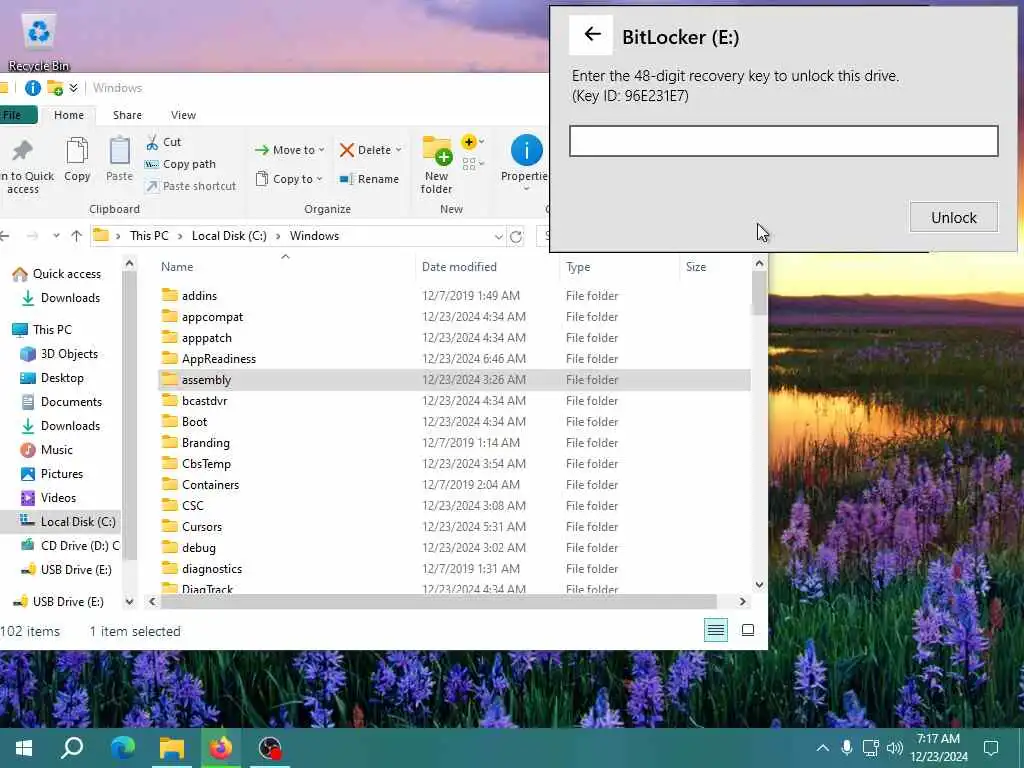Open Firefox from the taskbar
1024x768 pixels.
(221, 748)
